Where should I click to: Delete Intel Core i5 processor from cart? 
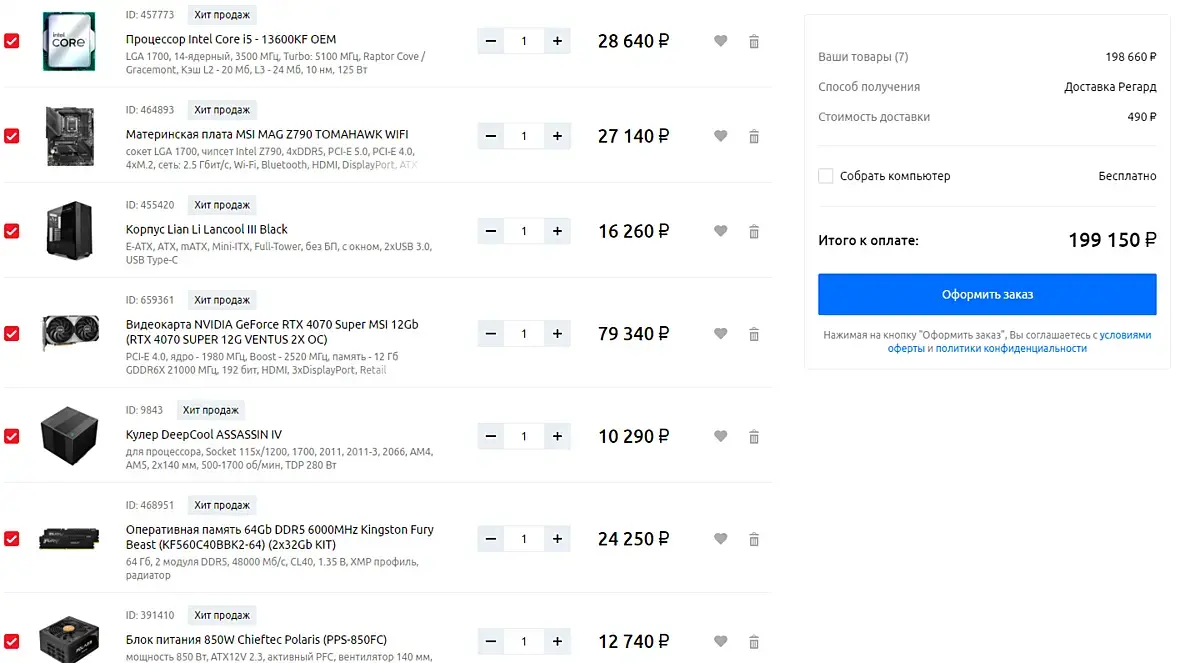[x=754, y=41]
